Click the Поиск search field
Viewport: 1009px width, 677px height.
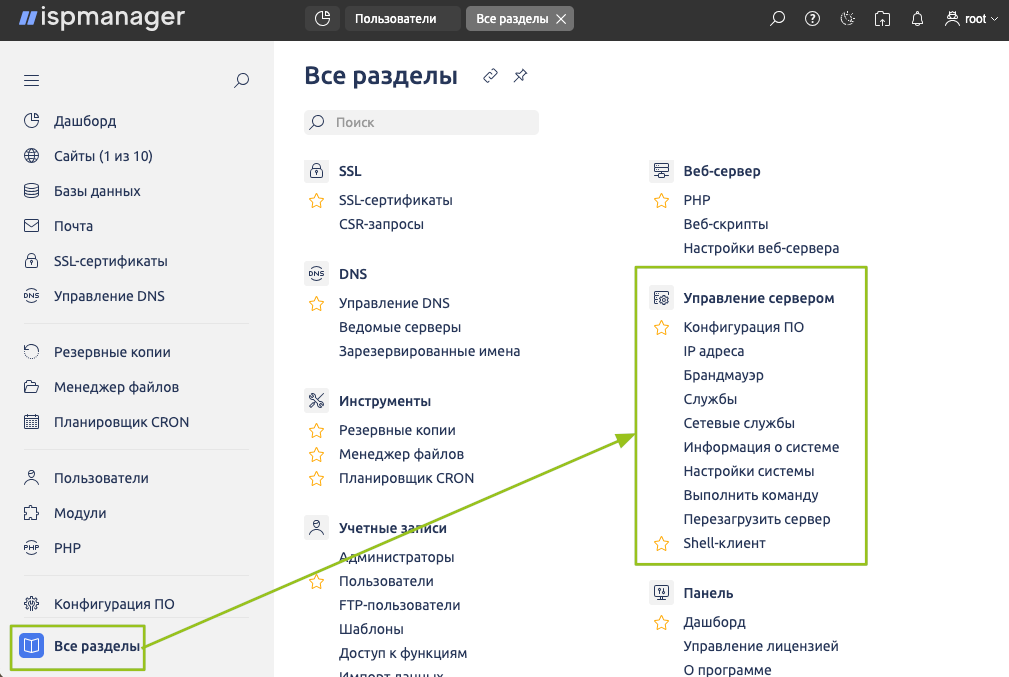coord(430,122)
